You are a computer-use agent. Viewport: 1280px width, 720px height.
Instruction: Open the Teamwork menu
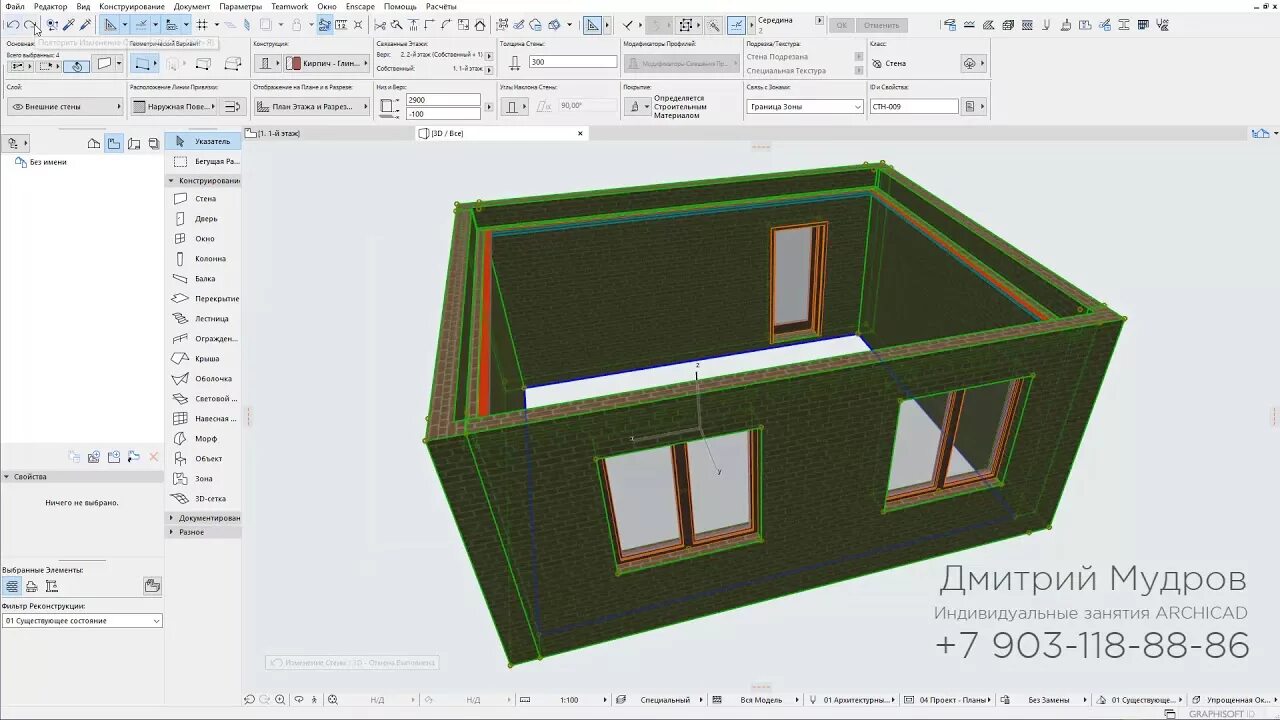[x=290, y=6]
